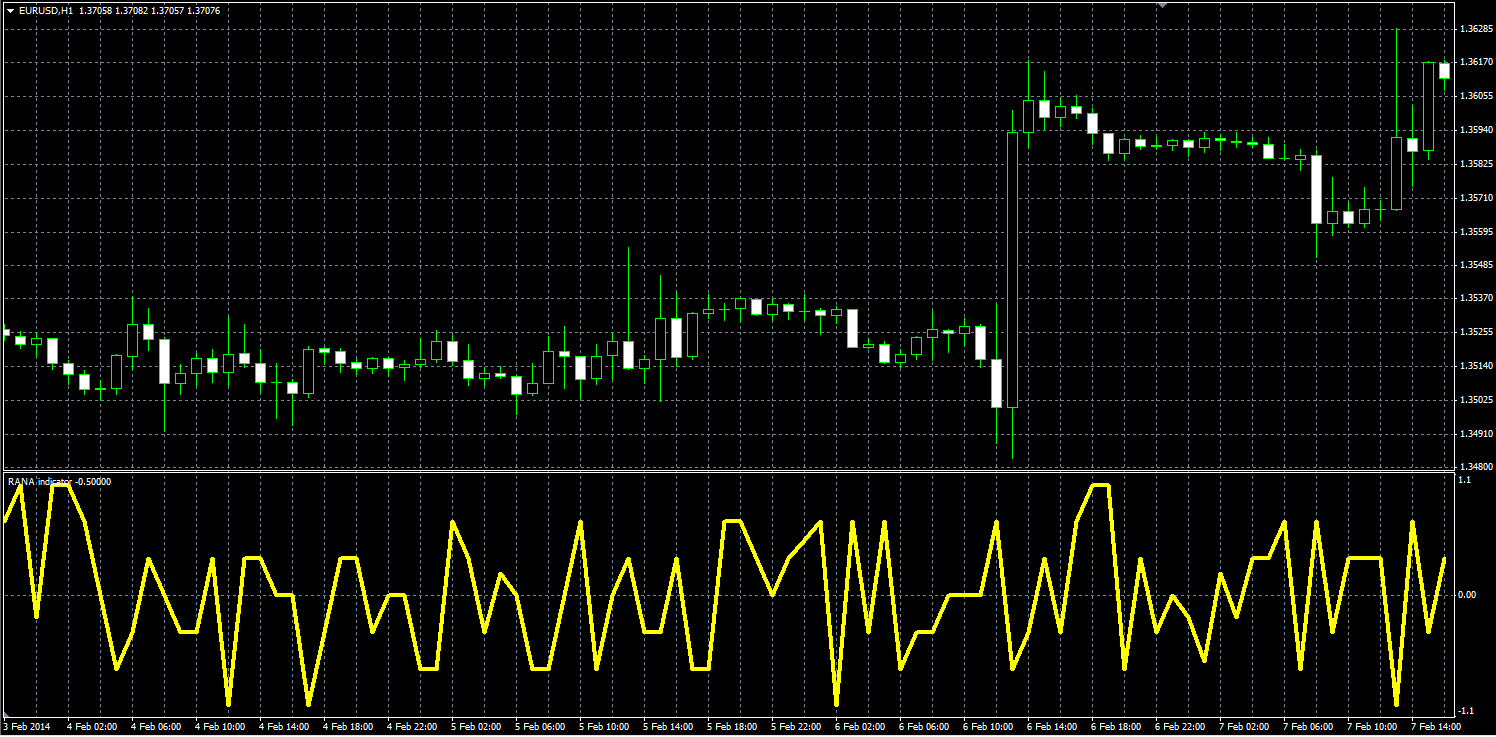This screenshot has height=737, width=1496.
Task: Click the indicator scale value 1.1
Action: pyautogui.click(x=1465, y=481)
